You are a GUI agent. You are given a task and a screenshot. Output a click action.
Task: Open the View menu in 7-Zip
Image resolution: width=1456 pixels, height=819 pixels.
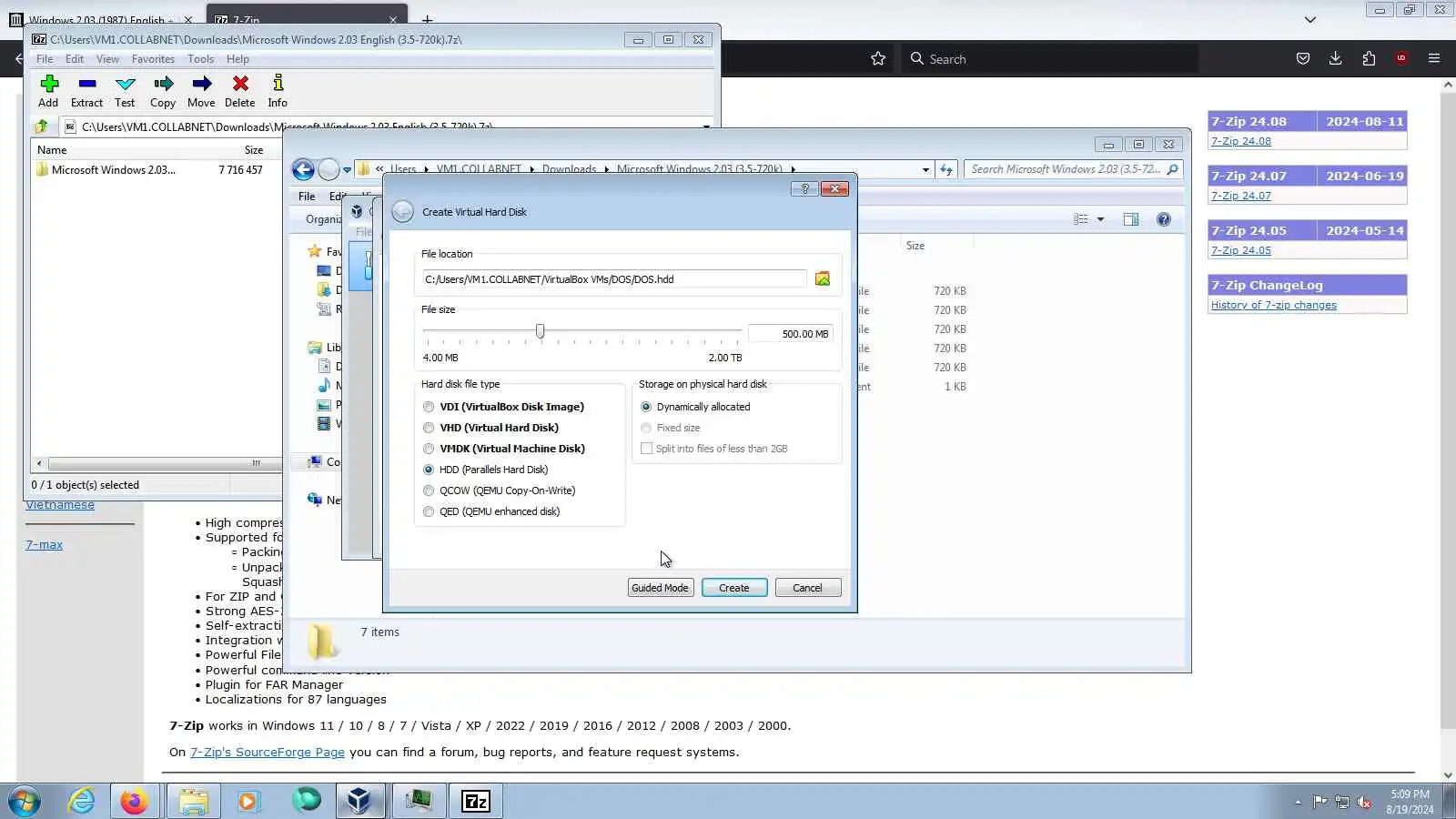tap(107, 59)
